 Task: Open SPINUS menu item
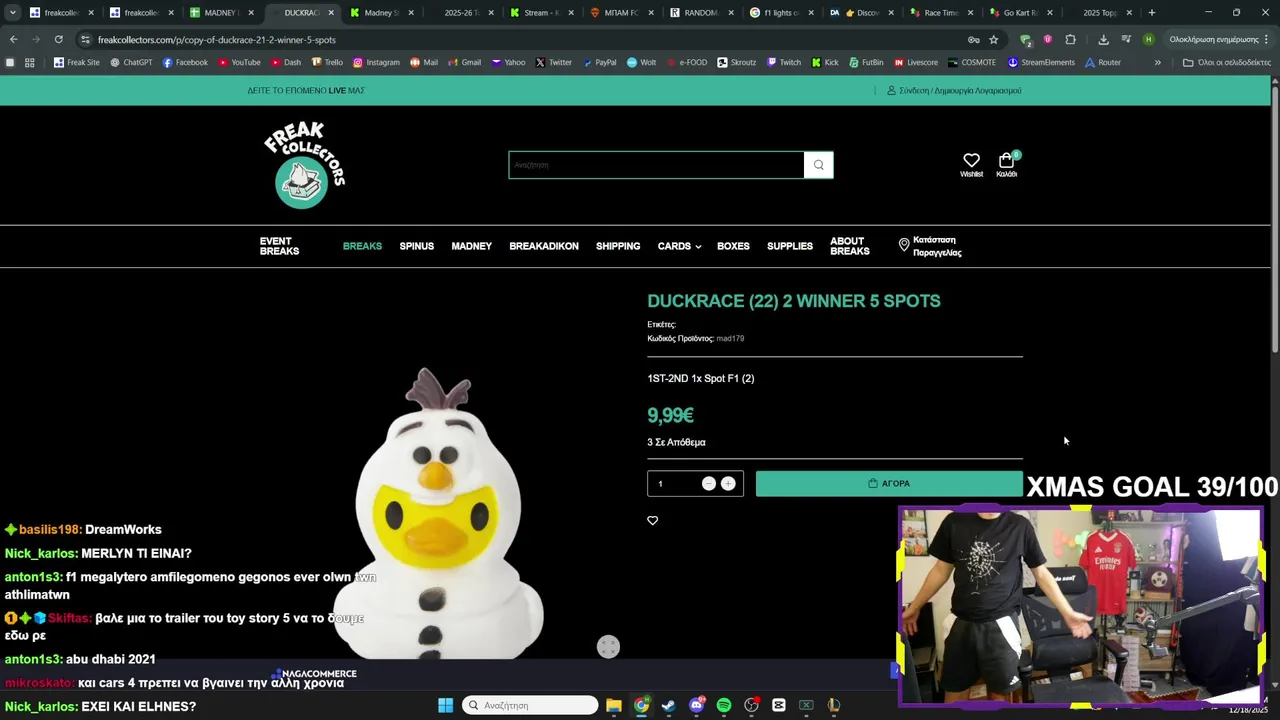[x=416, y=246]
